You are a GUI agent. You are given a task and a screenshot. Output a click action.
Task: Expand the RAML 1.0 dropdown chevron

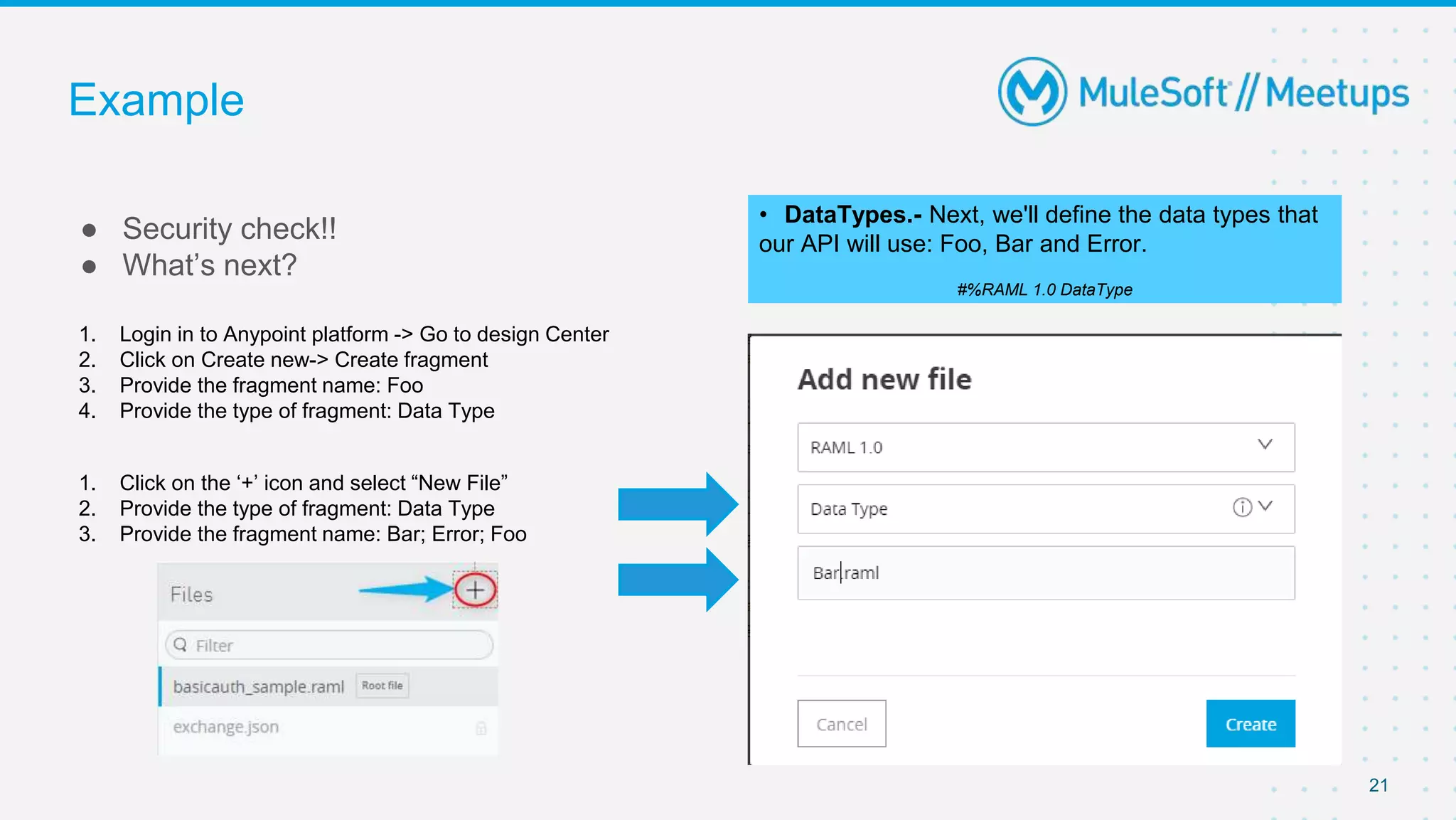point(1265,444)
